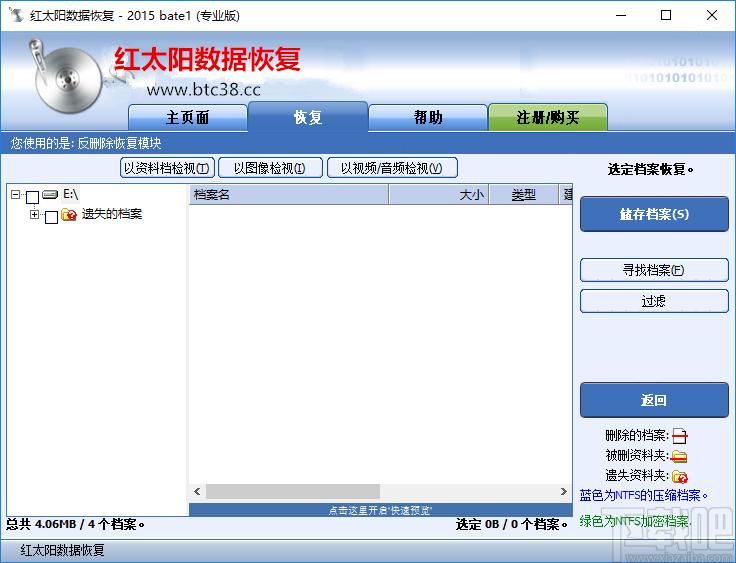Screen dimensions: 736x563
Task: Click the lost folder legend icon
Action: [x=679, y=476]
